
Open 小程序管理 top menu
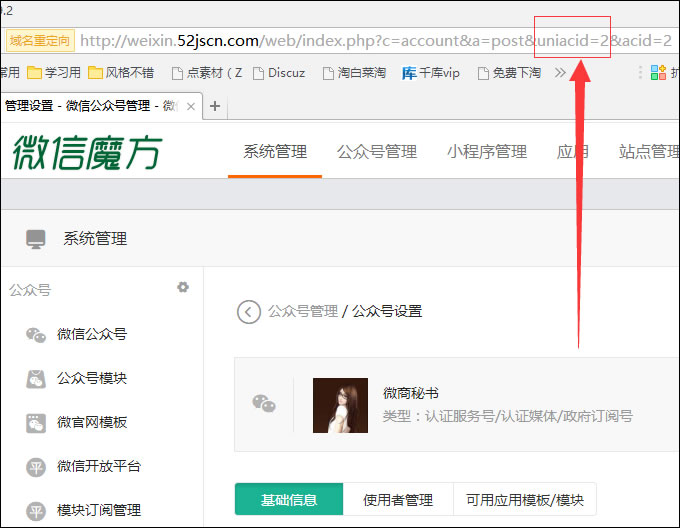tap(486, 152)
